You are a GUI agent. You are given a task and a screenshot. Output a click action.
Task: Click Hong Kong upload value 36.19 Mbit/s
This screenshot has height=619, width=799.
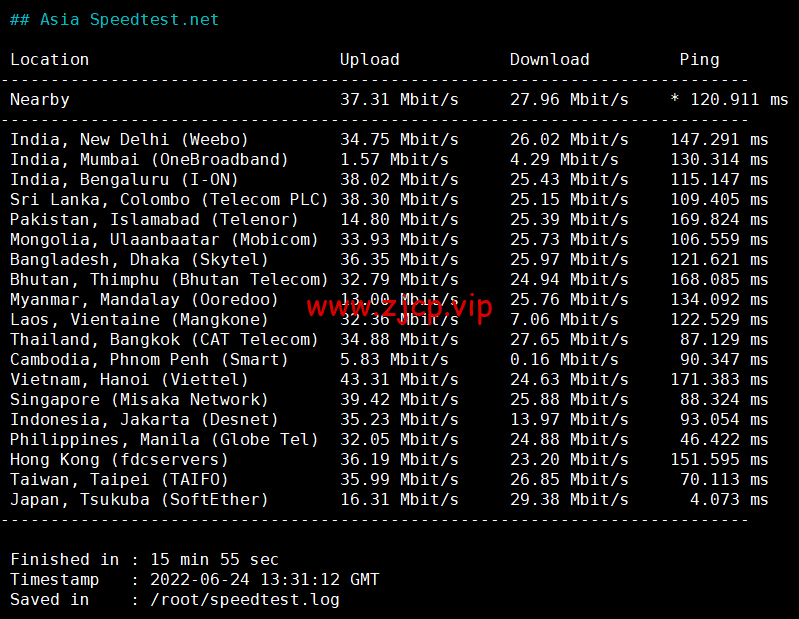click(399, 460)
